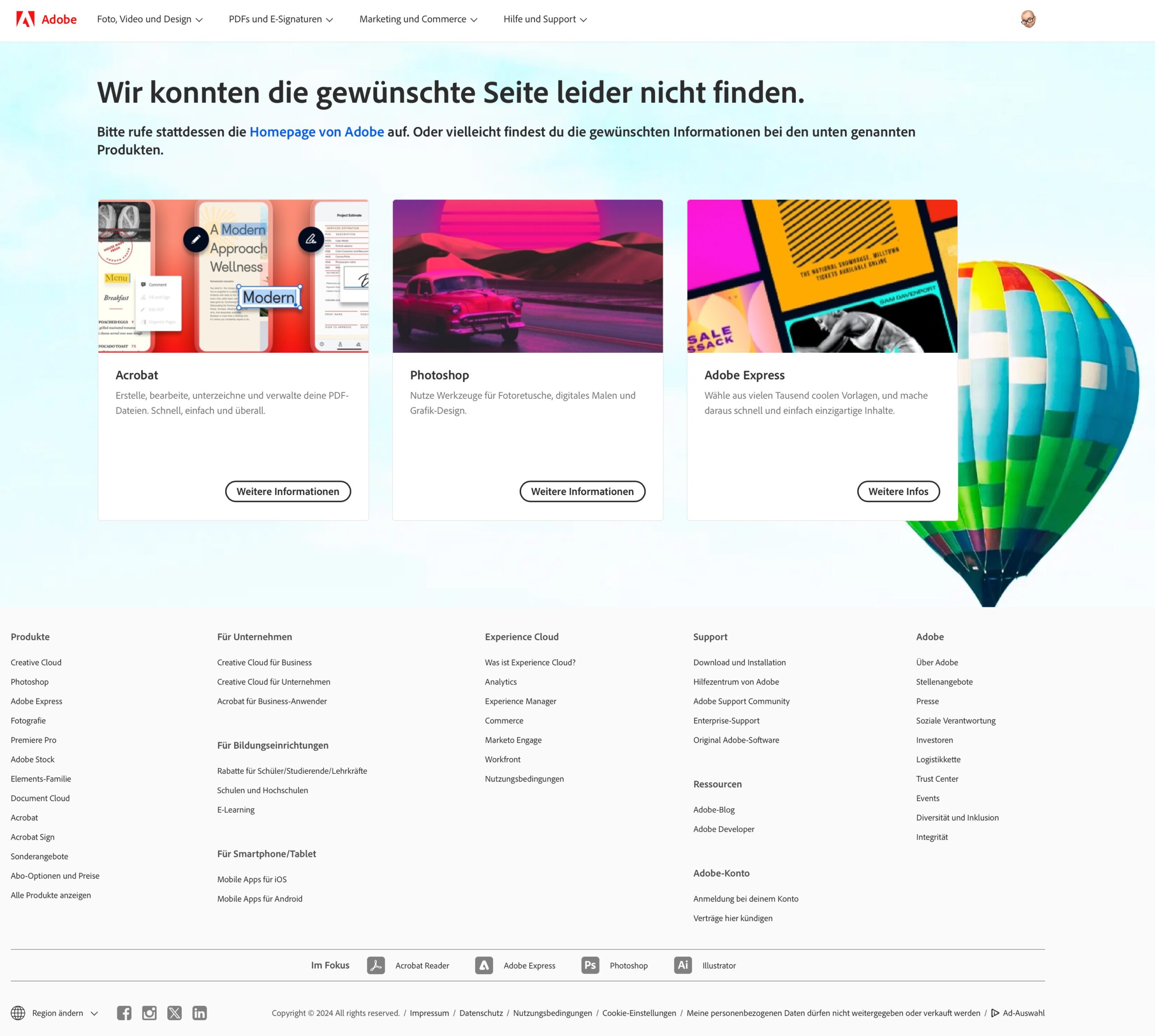This screenshot has height=1036, width=1155.
Task: Click the Photoshop Ps icon in footer
Action: tap(590, 965)
